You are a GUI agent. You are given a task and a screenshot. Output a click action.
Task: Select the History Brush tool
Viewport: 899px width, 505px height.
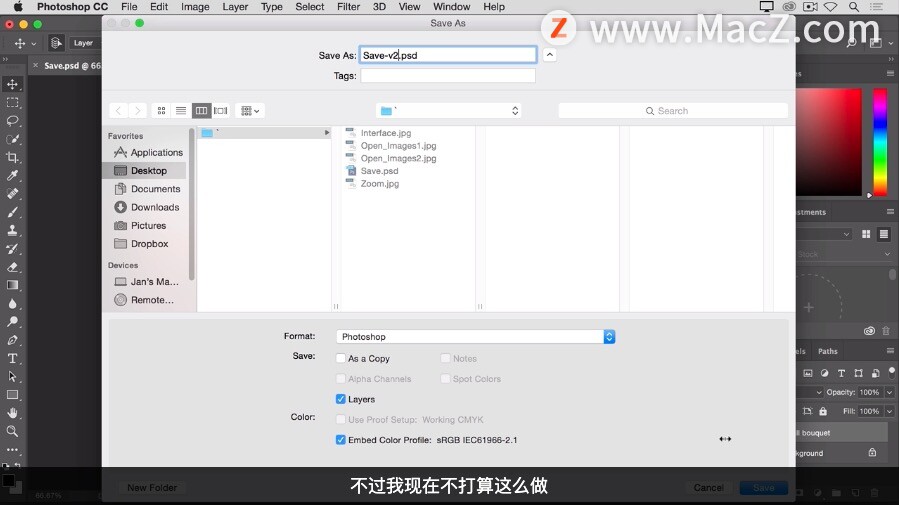click(12, 249)
